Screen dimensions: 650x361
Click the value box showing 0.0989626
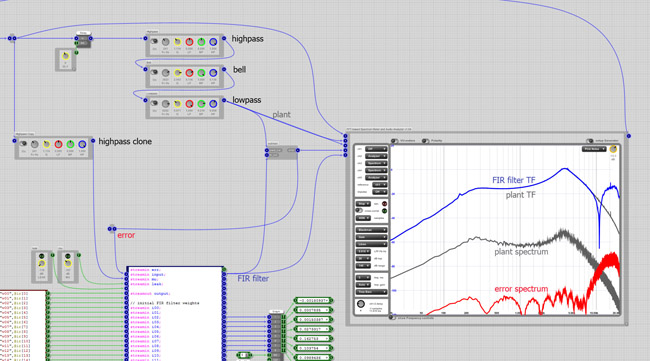(x=313, y=357)
